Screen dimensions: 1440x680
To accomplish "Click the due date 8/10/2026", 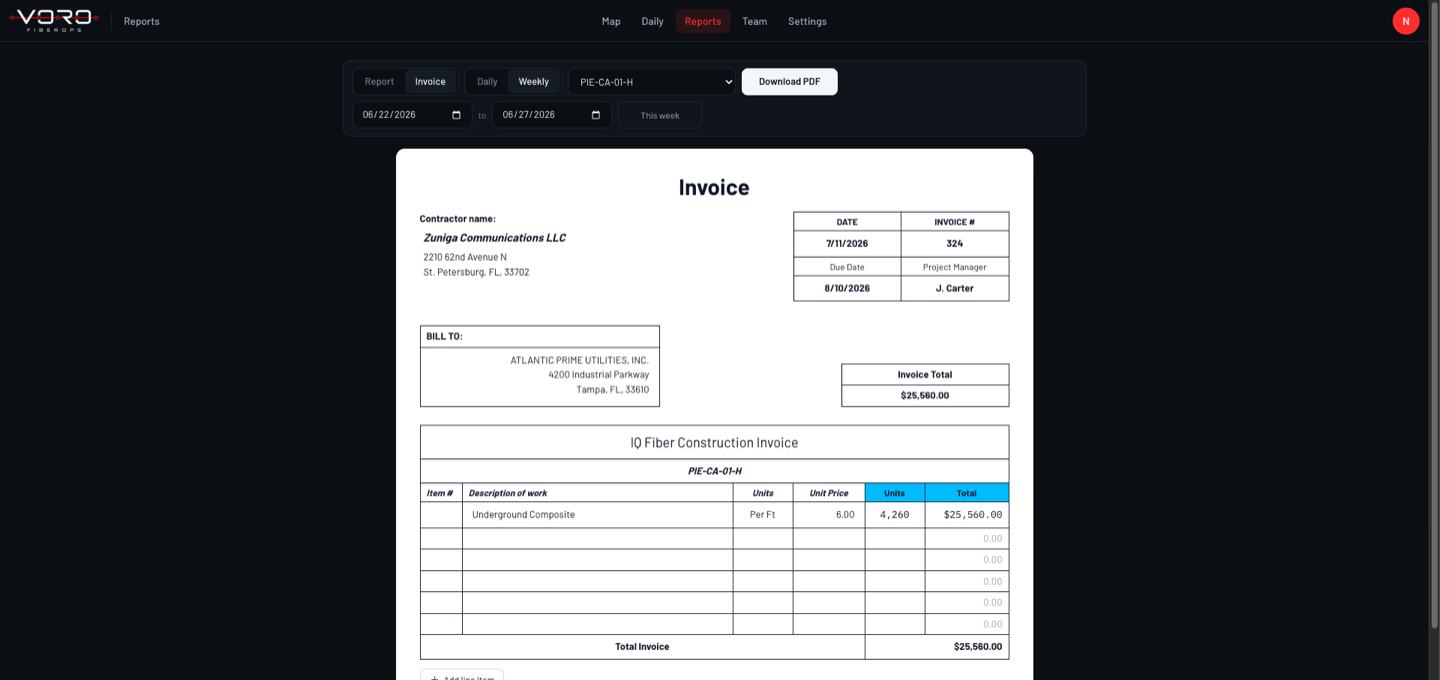I will tap(847, 288).
